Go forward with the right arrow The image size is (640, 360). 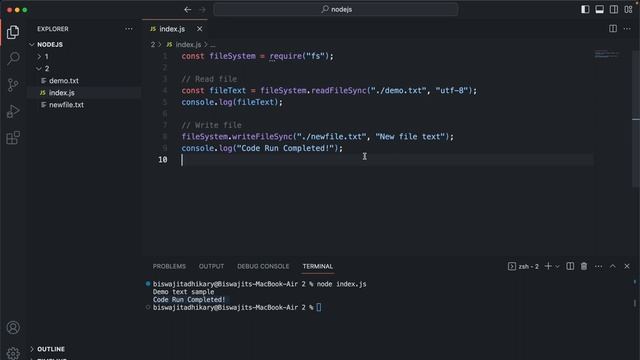[x=202, y=9]
